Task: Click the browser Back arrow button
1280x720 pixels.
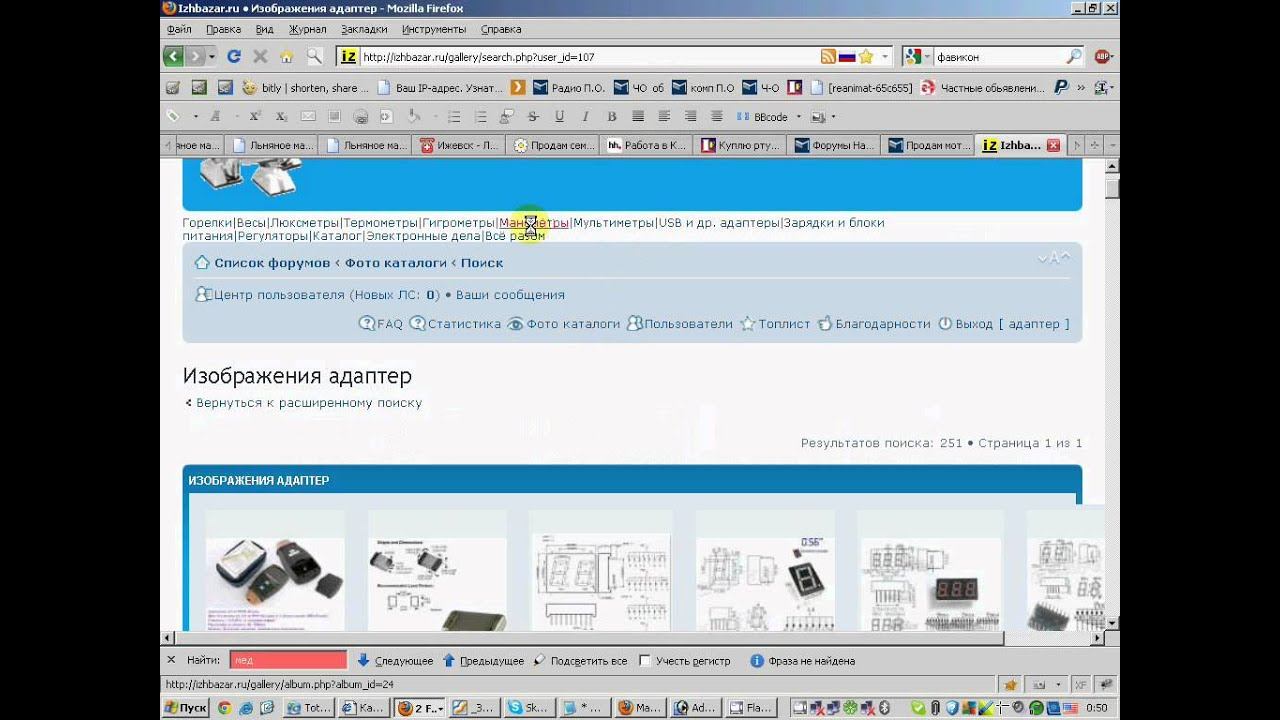Action: pyautogui.click(x=173, y=57)
